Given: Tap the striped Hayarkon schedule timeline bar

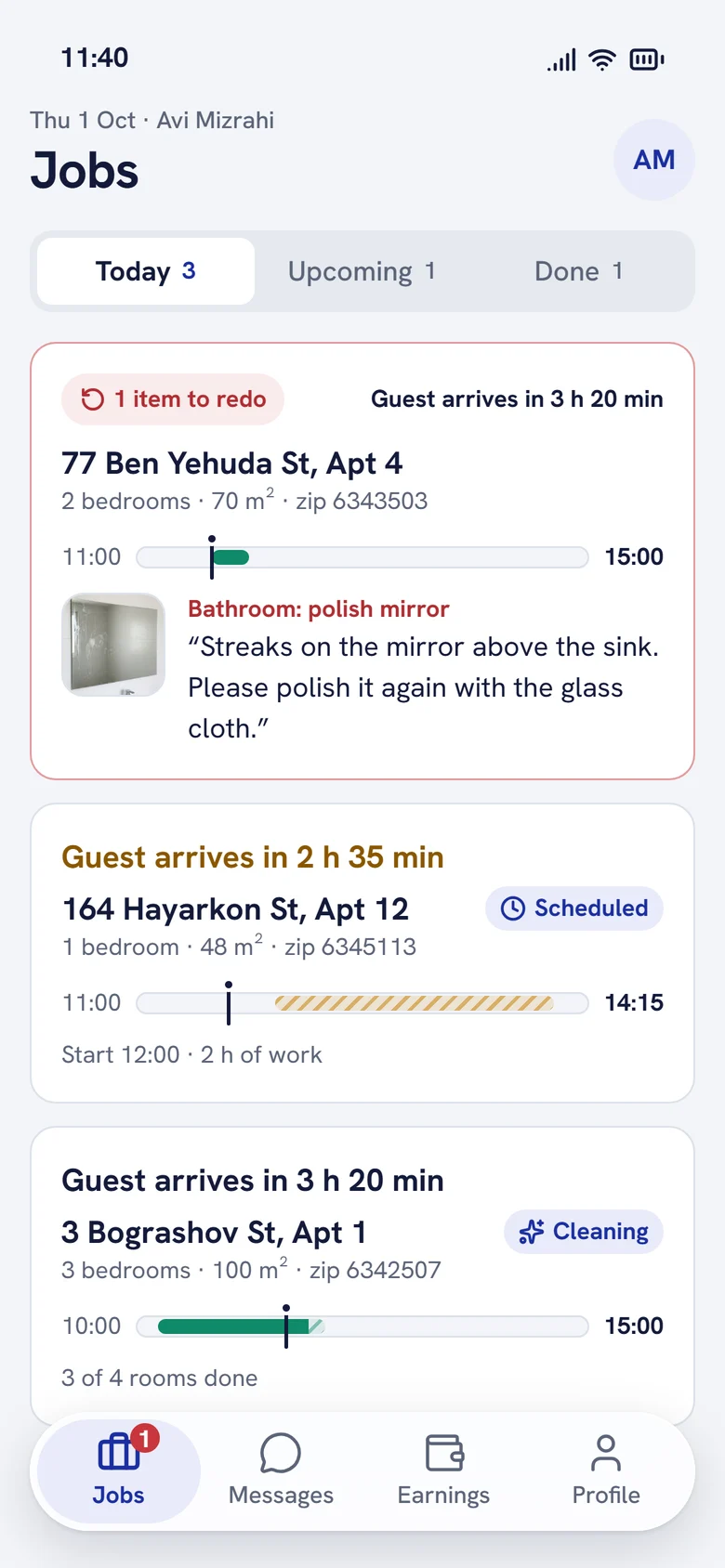Looking at the screenshot, I should click(x=415, y=1003).
